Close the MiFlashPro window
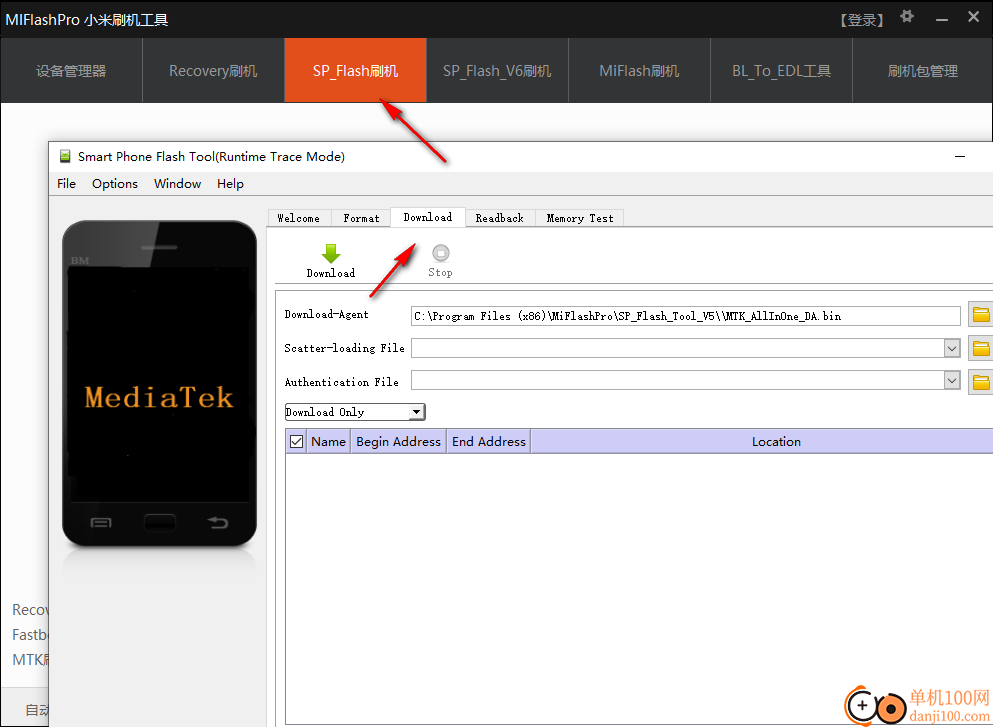This screenshot has width=993, height=727. 973,17
